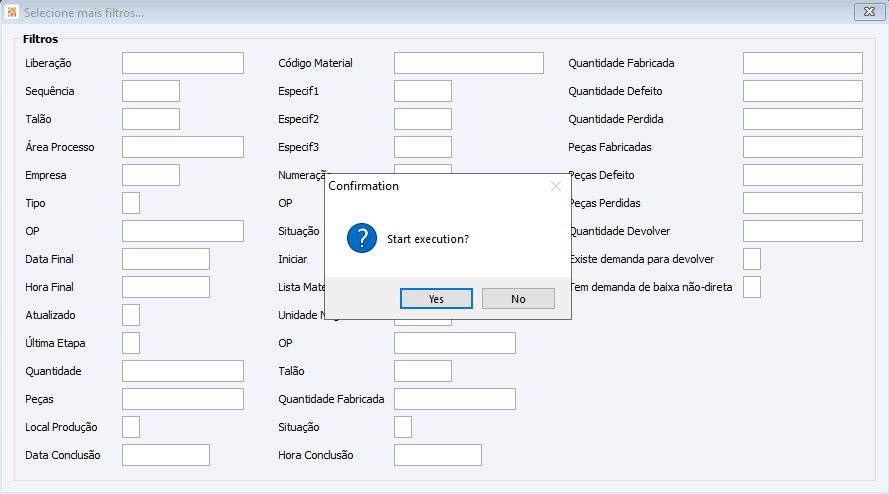Toggle 'Tem demanda de baixa não-direta' checkbox
The height and width of the screenshot is (494, 889).
(752, 287)
